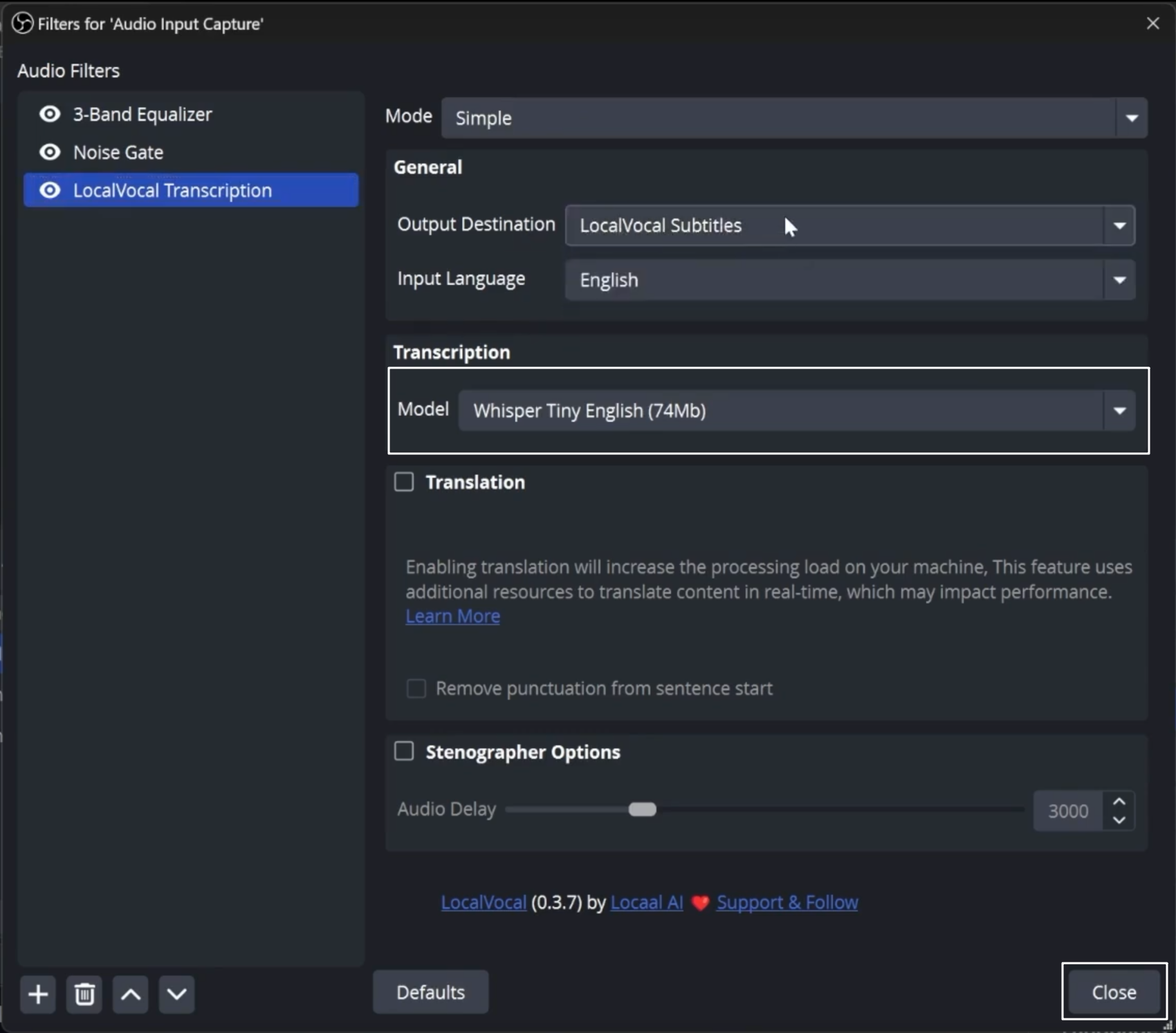Open Input Language dropdown set to English
Screen dimensions: 1176x1033
point(850,280)
